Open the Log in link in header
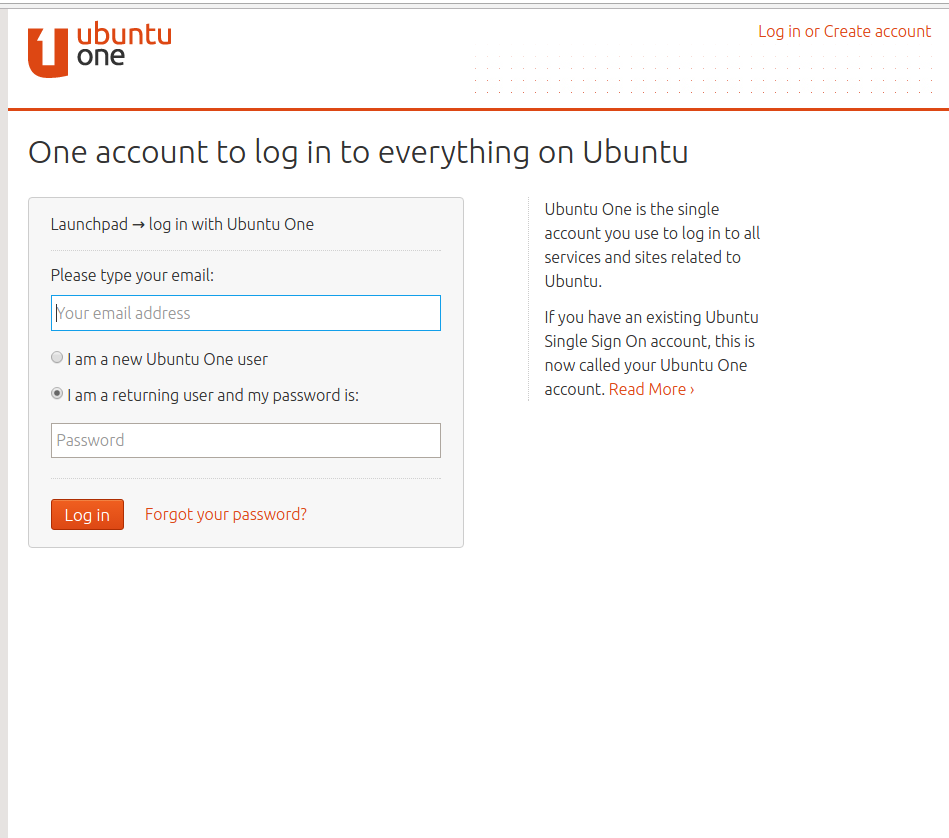 tap(779, 31)
